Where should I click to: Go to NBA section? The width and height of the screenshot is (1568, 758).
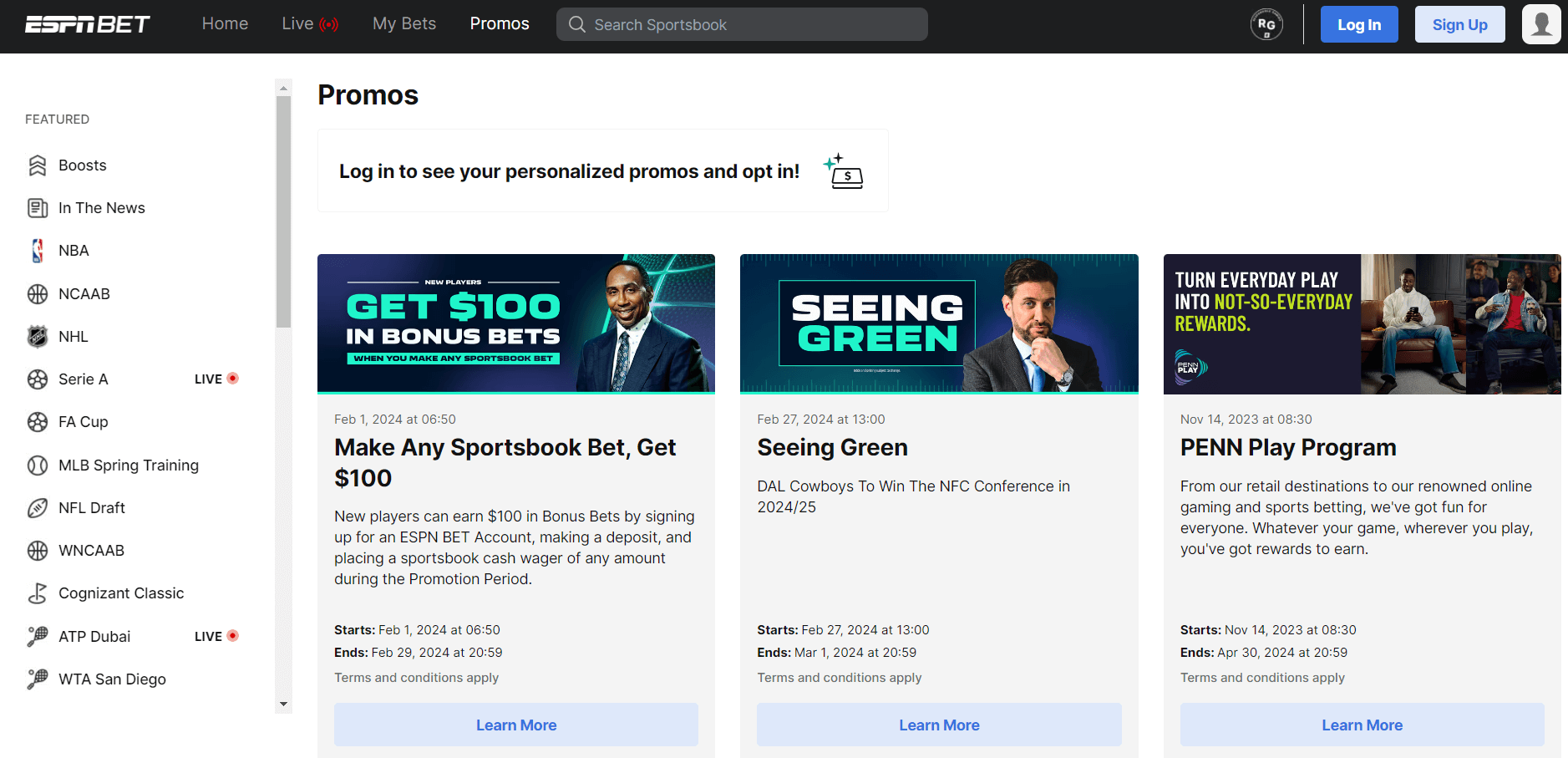tap(74, 251)
